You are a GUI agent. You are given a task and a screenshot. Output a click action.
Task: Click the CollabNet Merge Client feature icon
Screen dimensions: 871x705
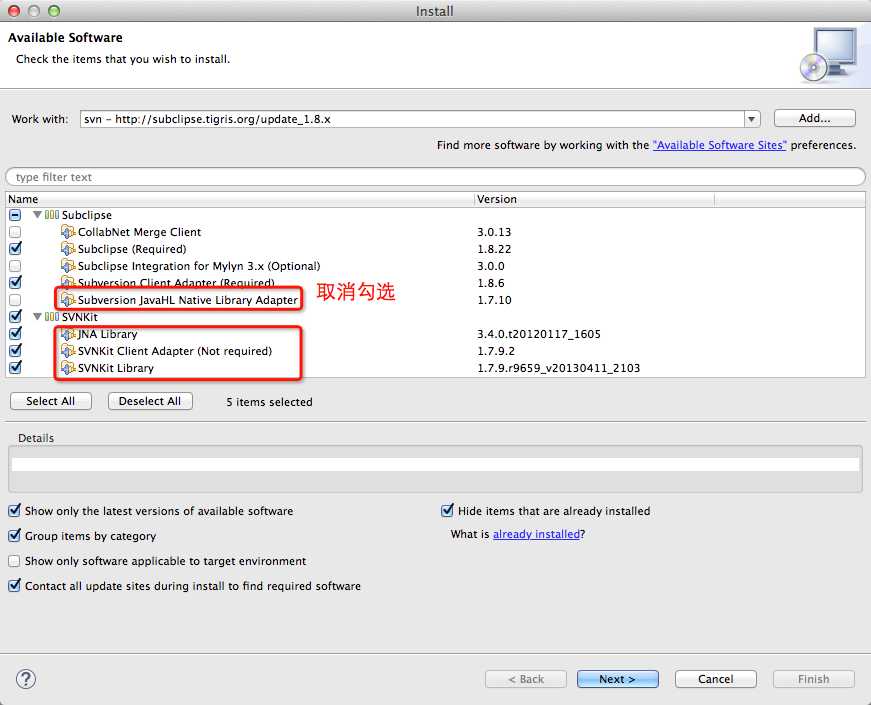click(x=68, y=232)
